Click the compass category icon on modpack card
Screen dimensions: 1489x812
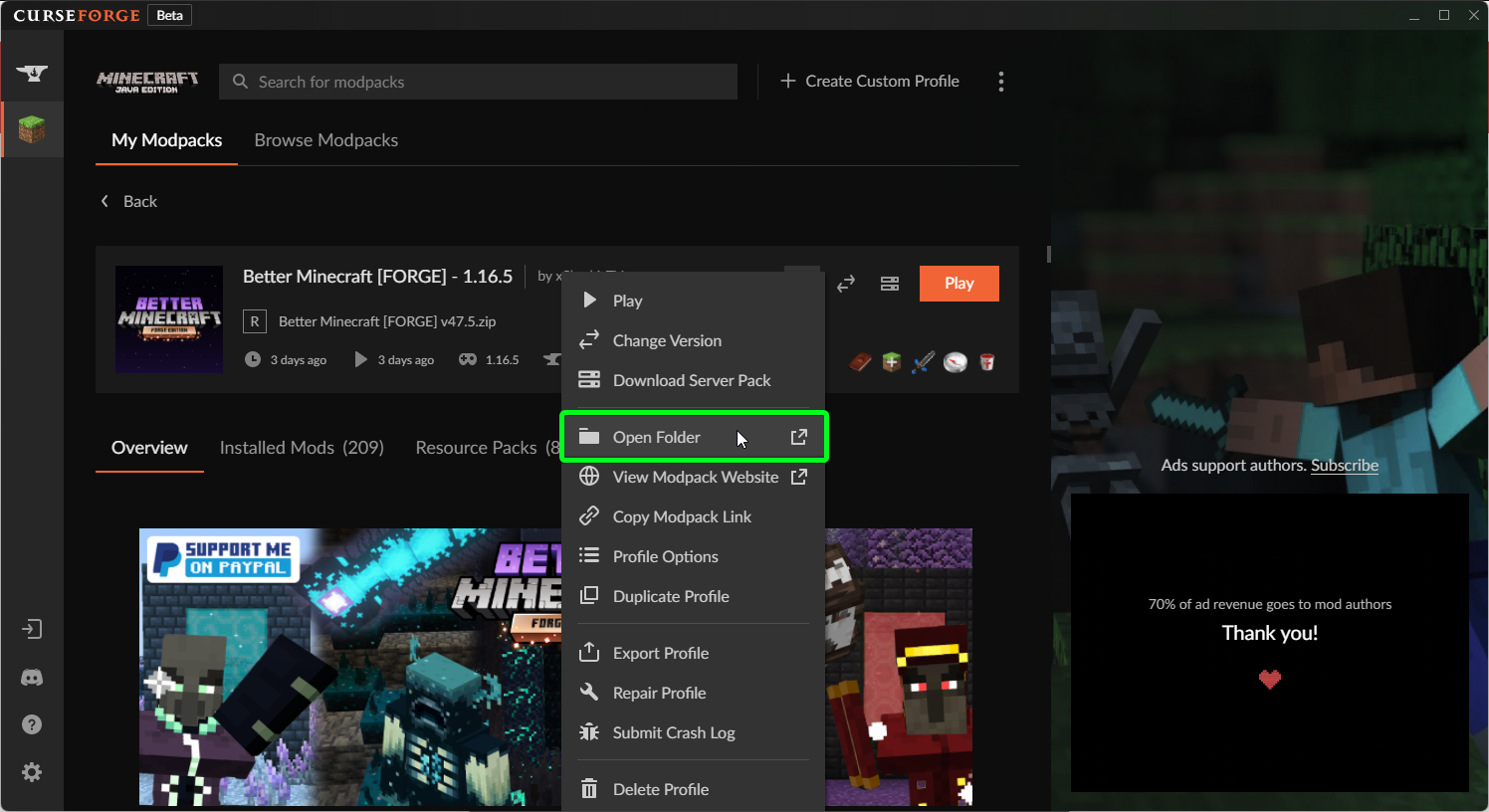[x=956, y=362]
